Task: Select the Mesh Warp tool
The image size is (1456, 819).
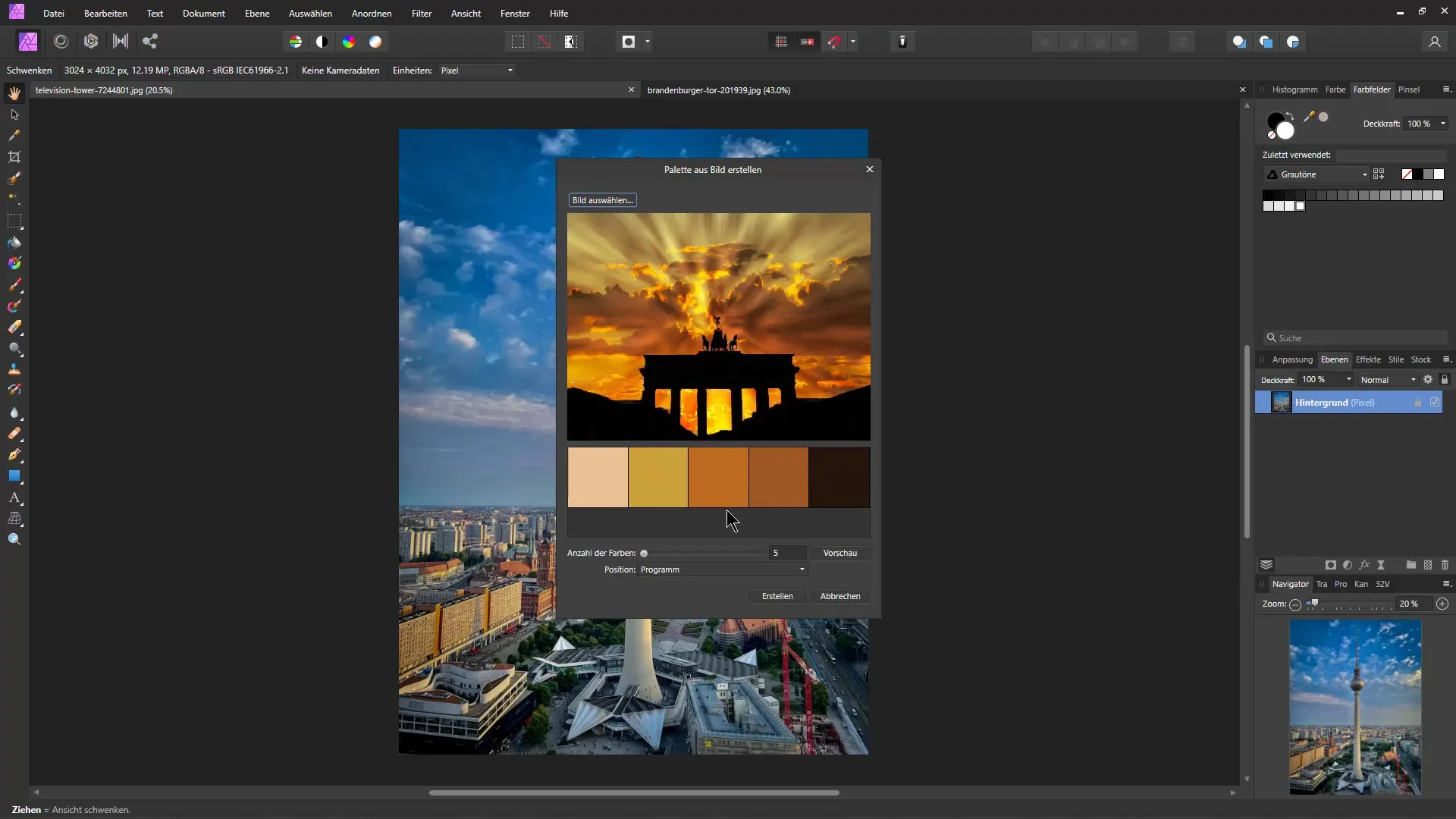Action: click(x=14, y=519)
